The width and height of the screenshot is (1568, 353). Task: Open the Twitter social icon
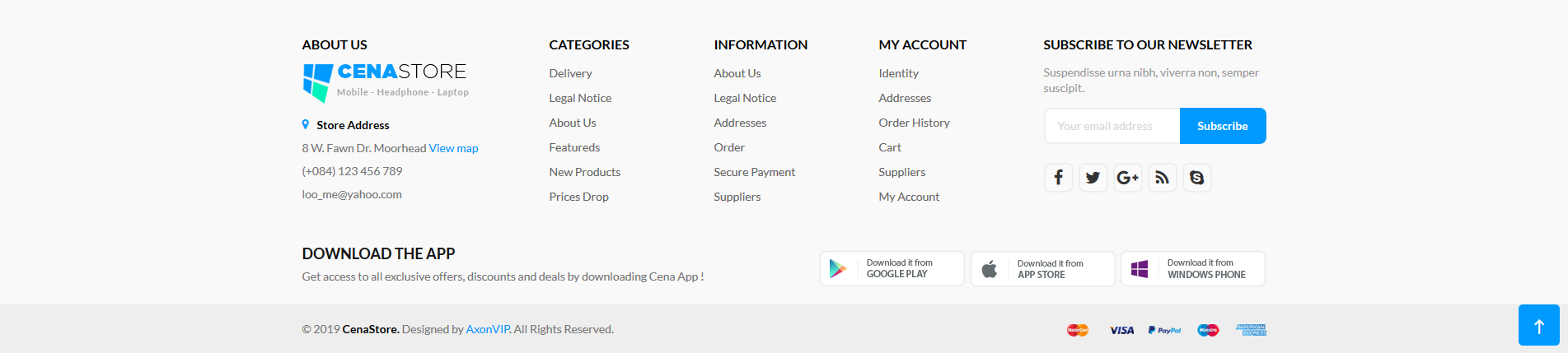[x=1093, y=178]
